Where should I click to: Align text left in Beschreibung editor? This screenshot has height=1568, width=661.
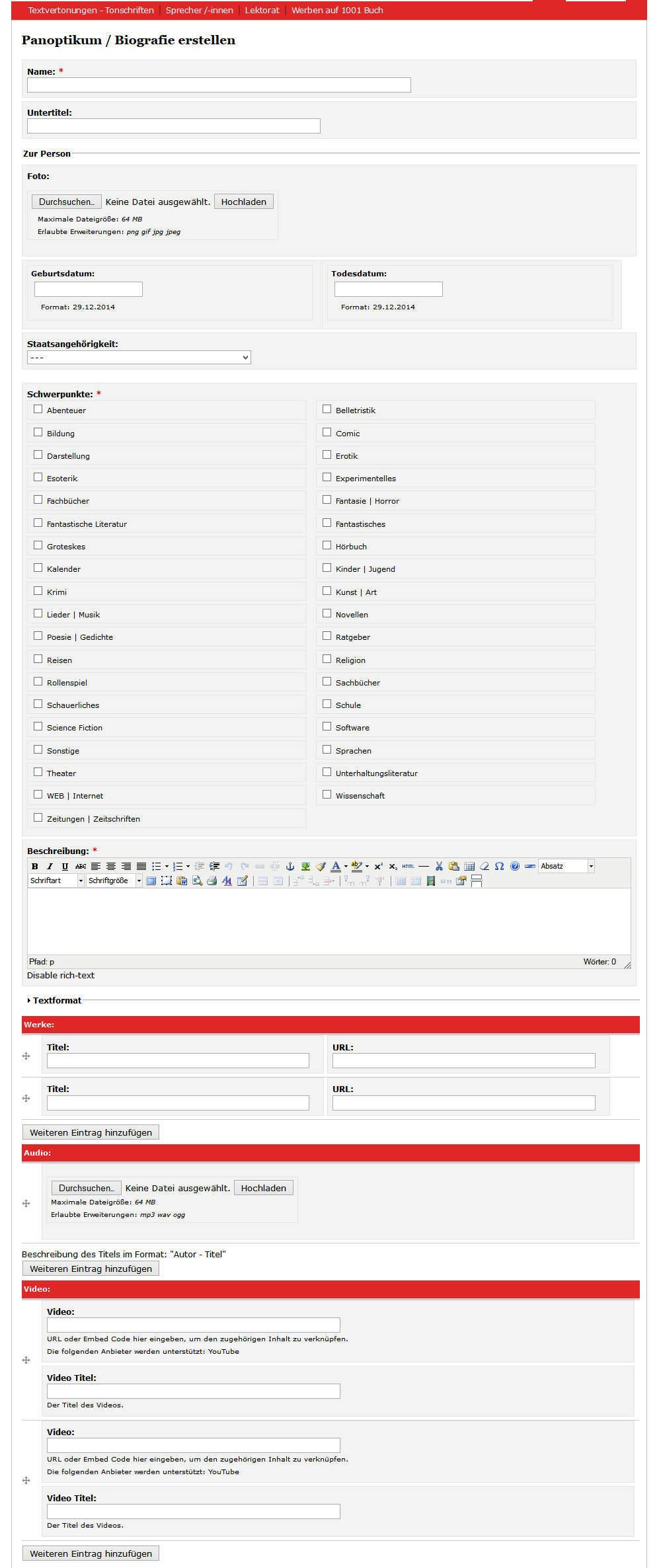point(96,866)
